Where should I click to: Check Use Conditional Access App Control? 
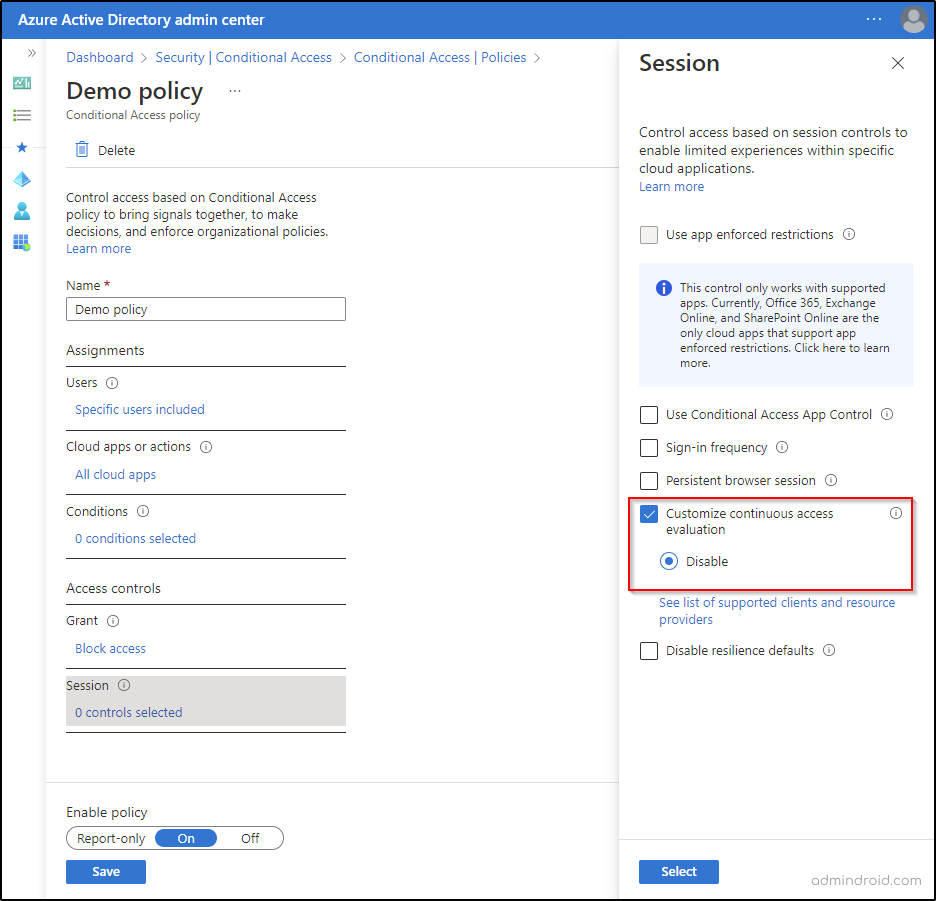(x=649, y=415)
